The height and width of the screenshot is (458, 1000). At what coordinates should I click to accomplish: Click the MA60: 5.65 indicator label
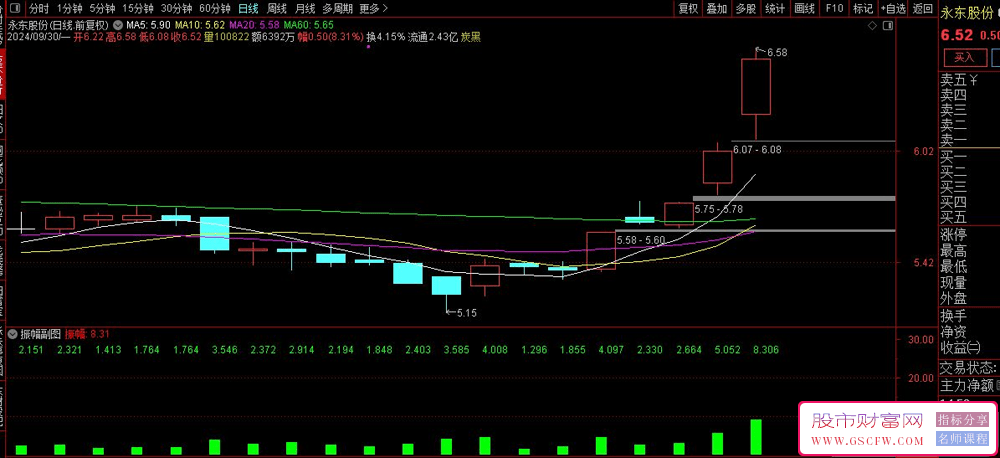point(309,26)
